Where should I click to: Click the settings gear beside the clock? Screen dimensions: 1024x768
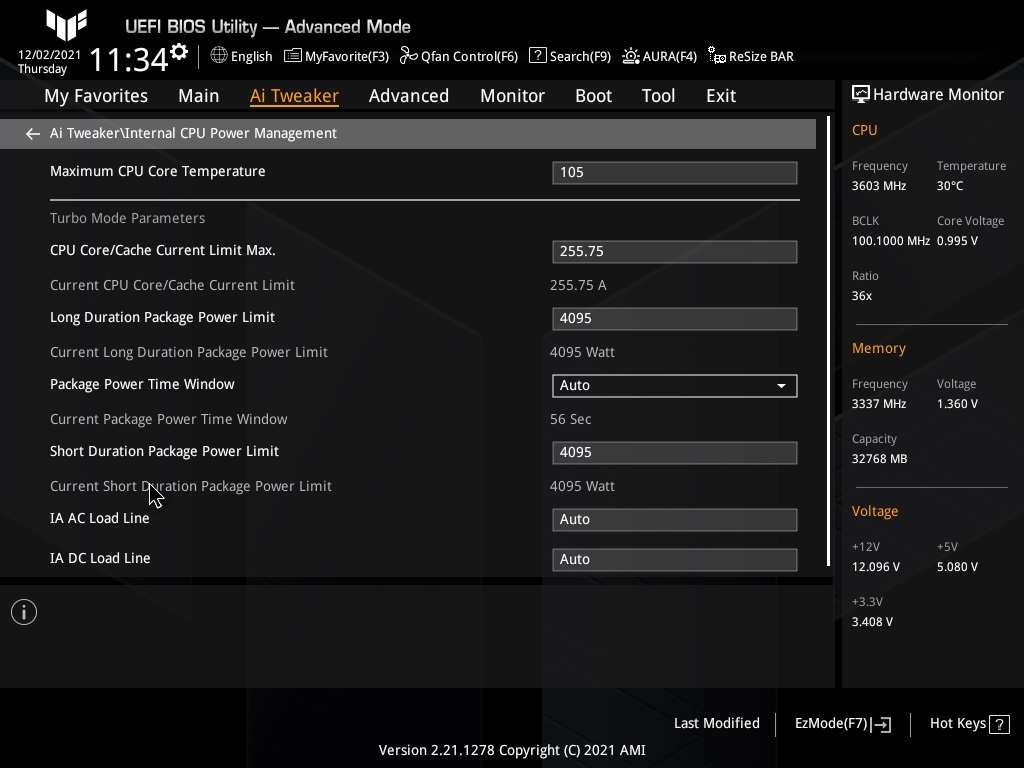pyautogui.click(x=179, y=51)
